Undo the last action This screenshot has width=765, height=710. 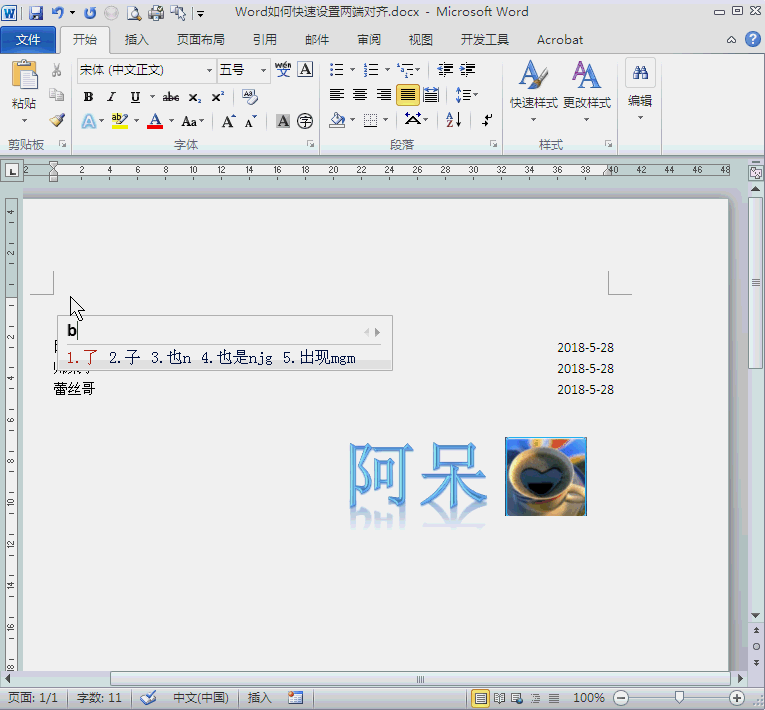tap(58, 13)
